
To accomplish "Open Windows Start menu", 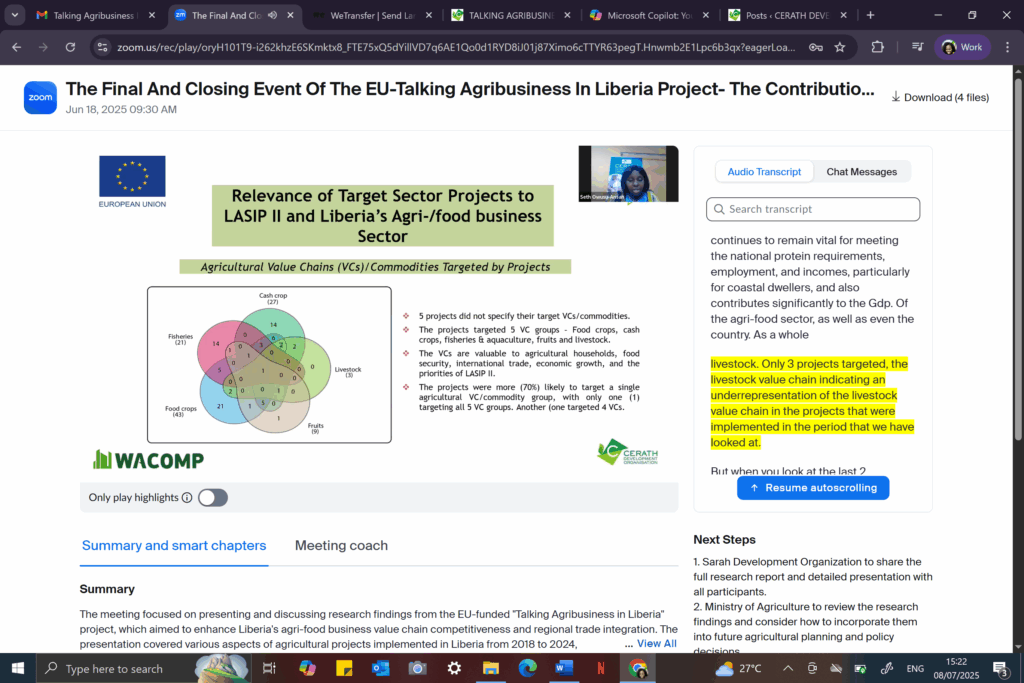I will [18, 668].
